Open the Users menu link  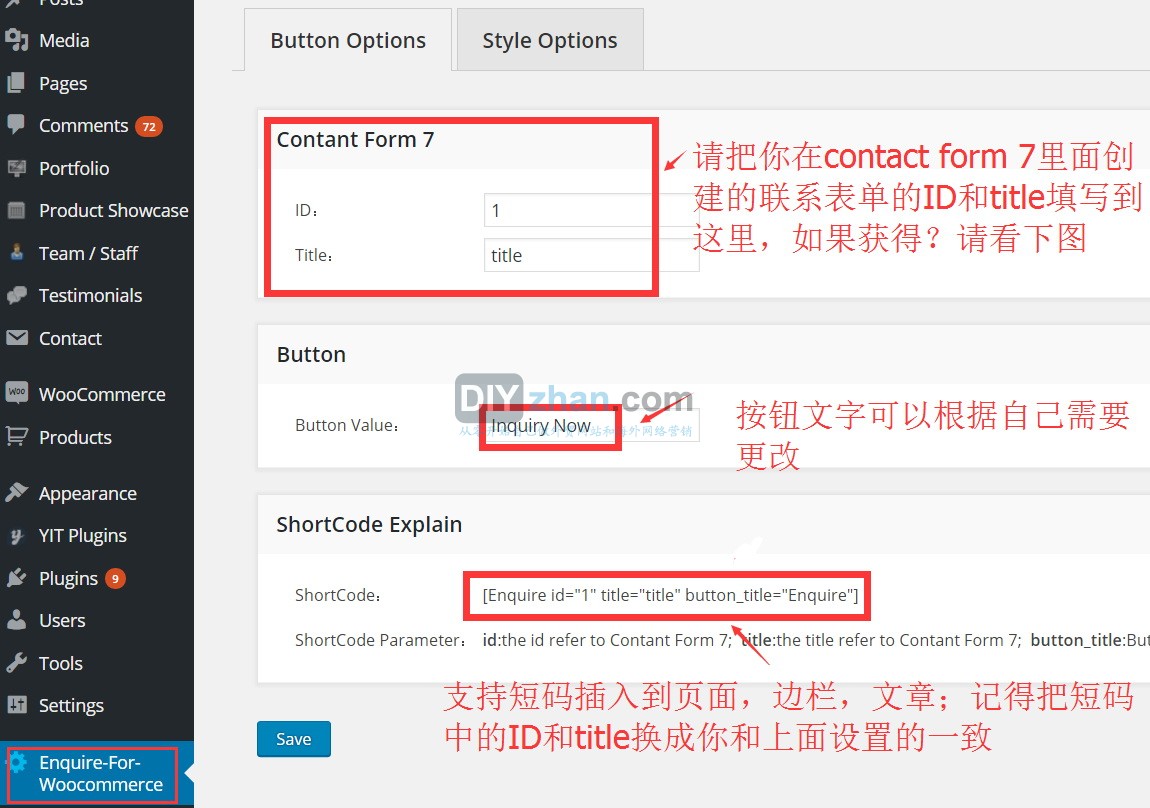tap(62, 620)
